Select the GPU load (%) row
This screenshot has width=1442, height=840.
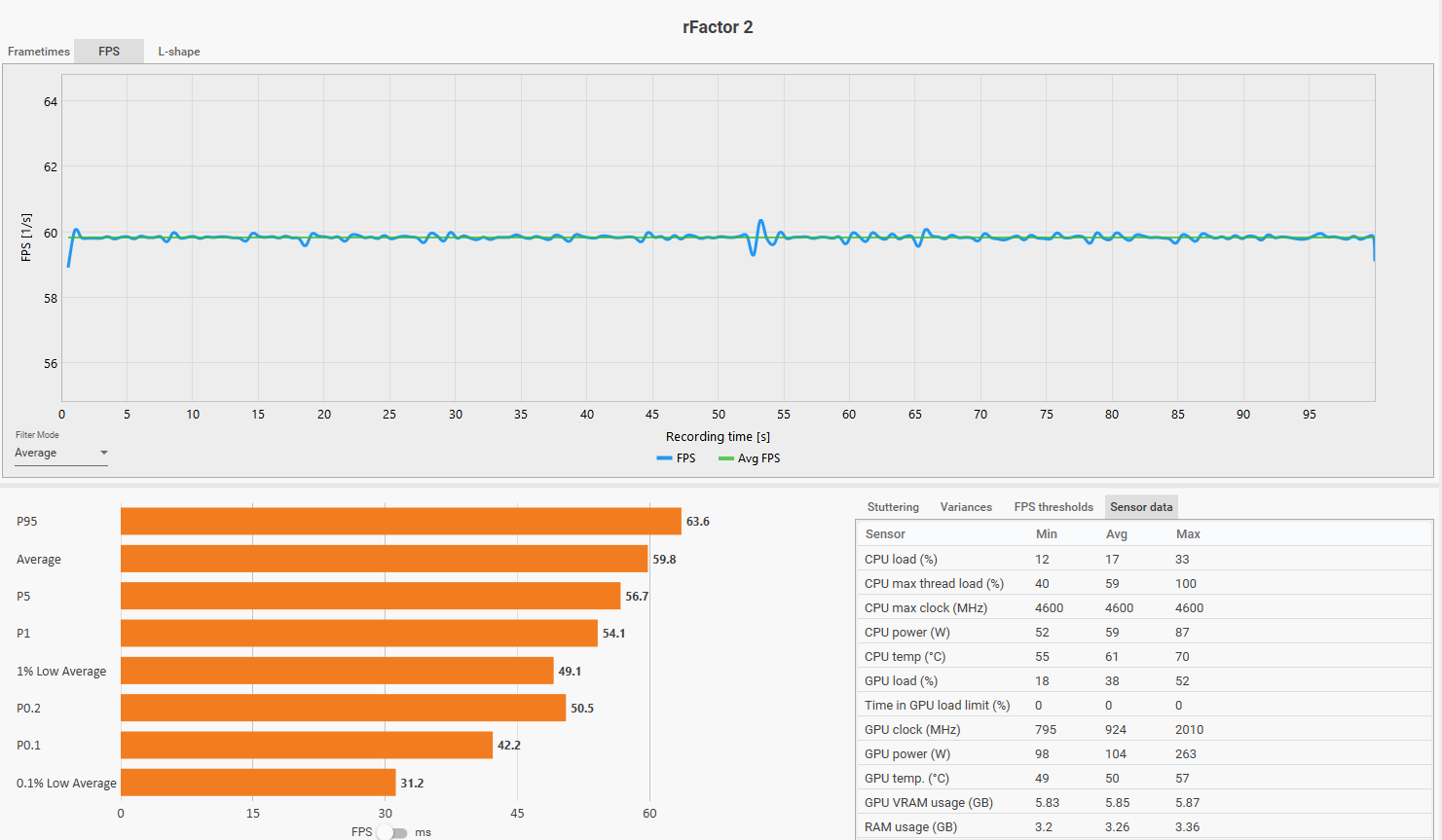tap(1144, 680)
